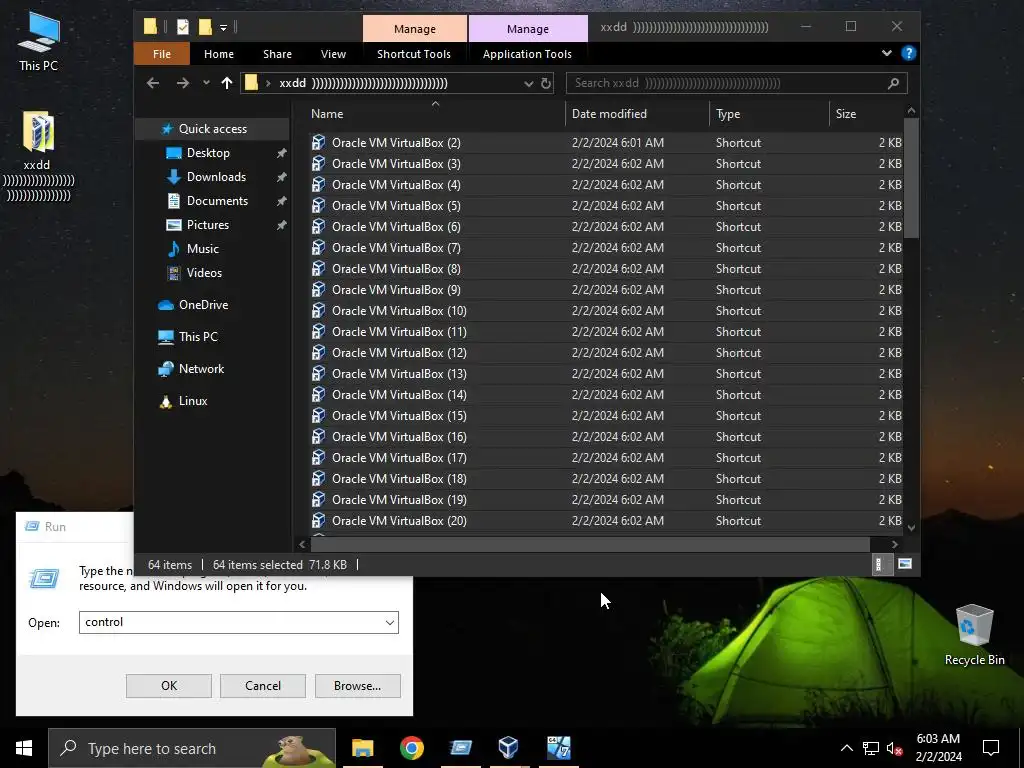Select Oracle VM VirtualBox (20) row
1024x768 pixels.
pyautogui.click(x=606, y=520)
